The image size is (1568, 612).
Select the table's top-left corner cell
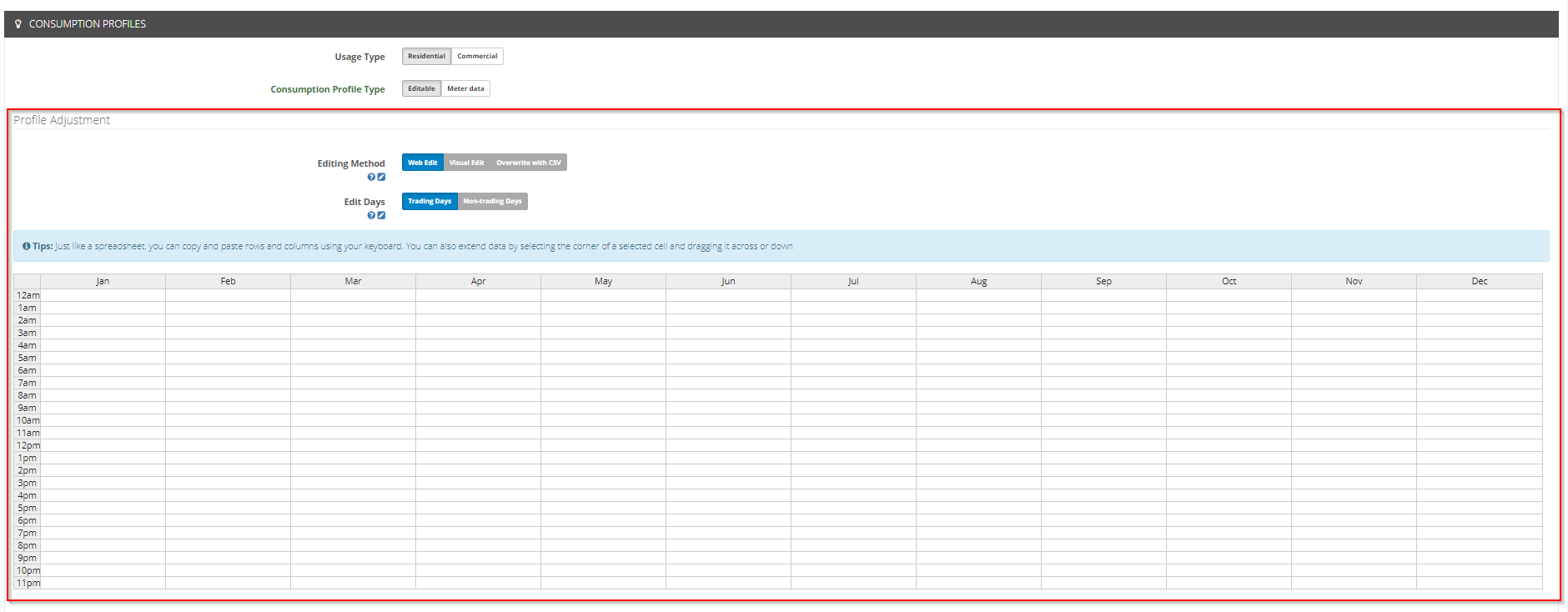tap(27, 281)
